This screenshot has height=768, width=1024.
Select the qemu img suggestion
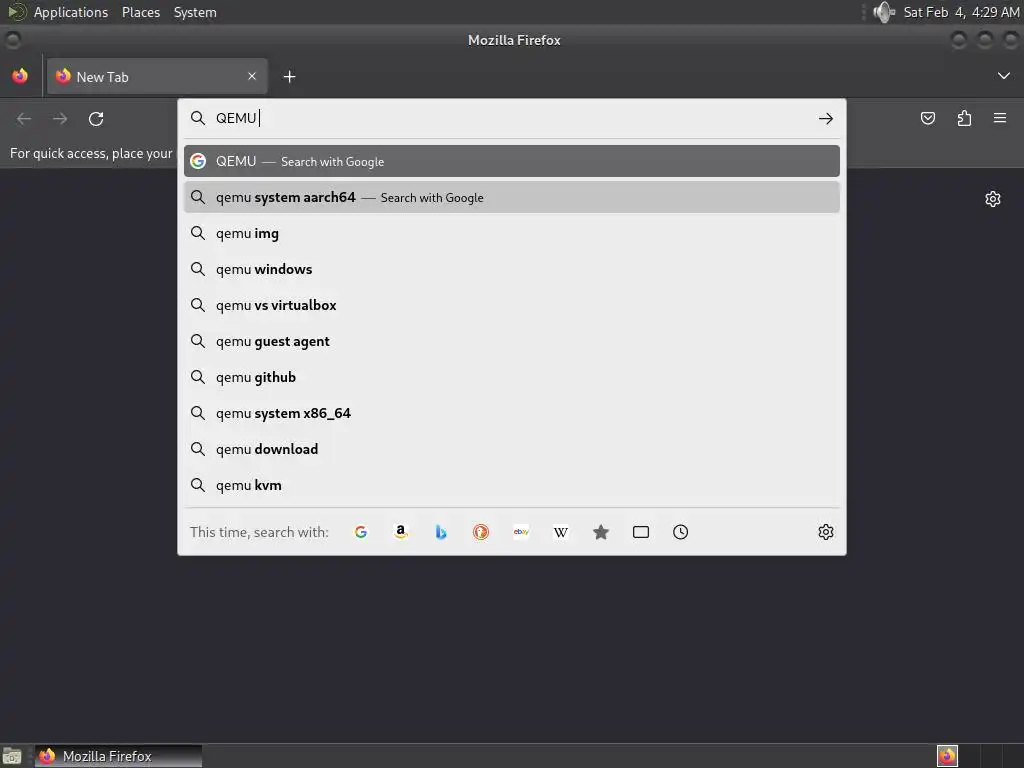(x=512, y=233)
